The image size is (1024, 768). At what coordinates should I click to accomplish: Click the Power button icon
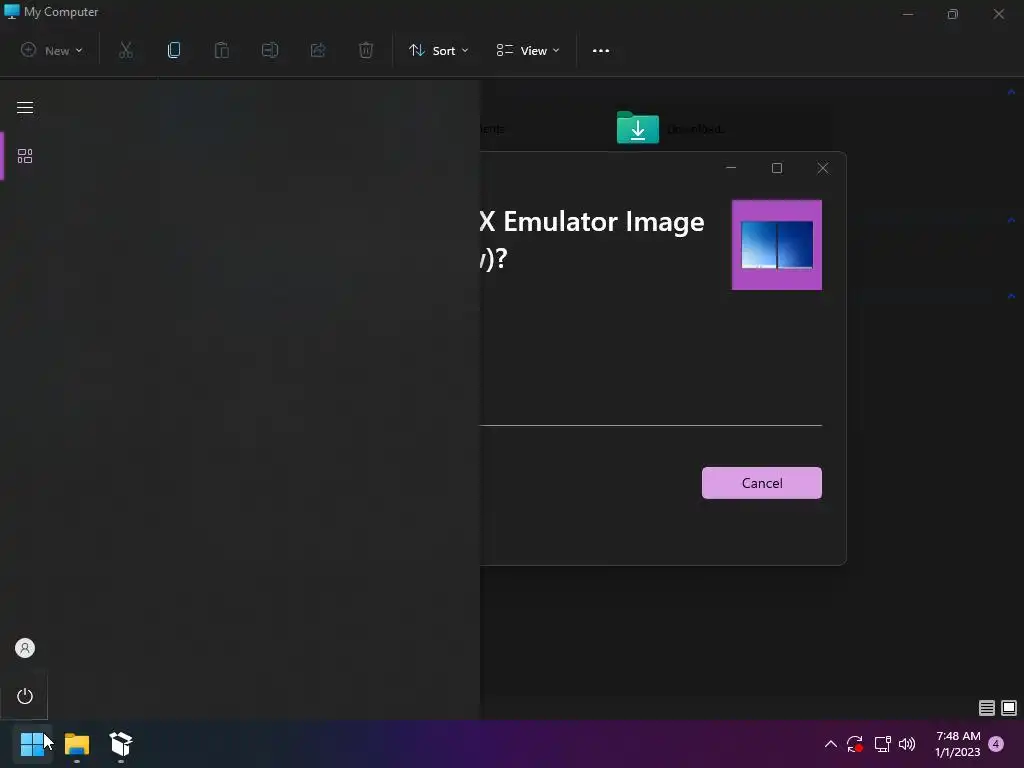25,696
